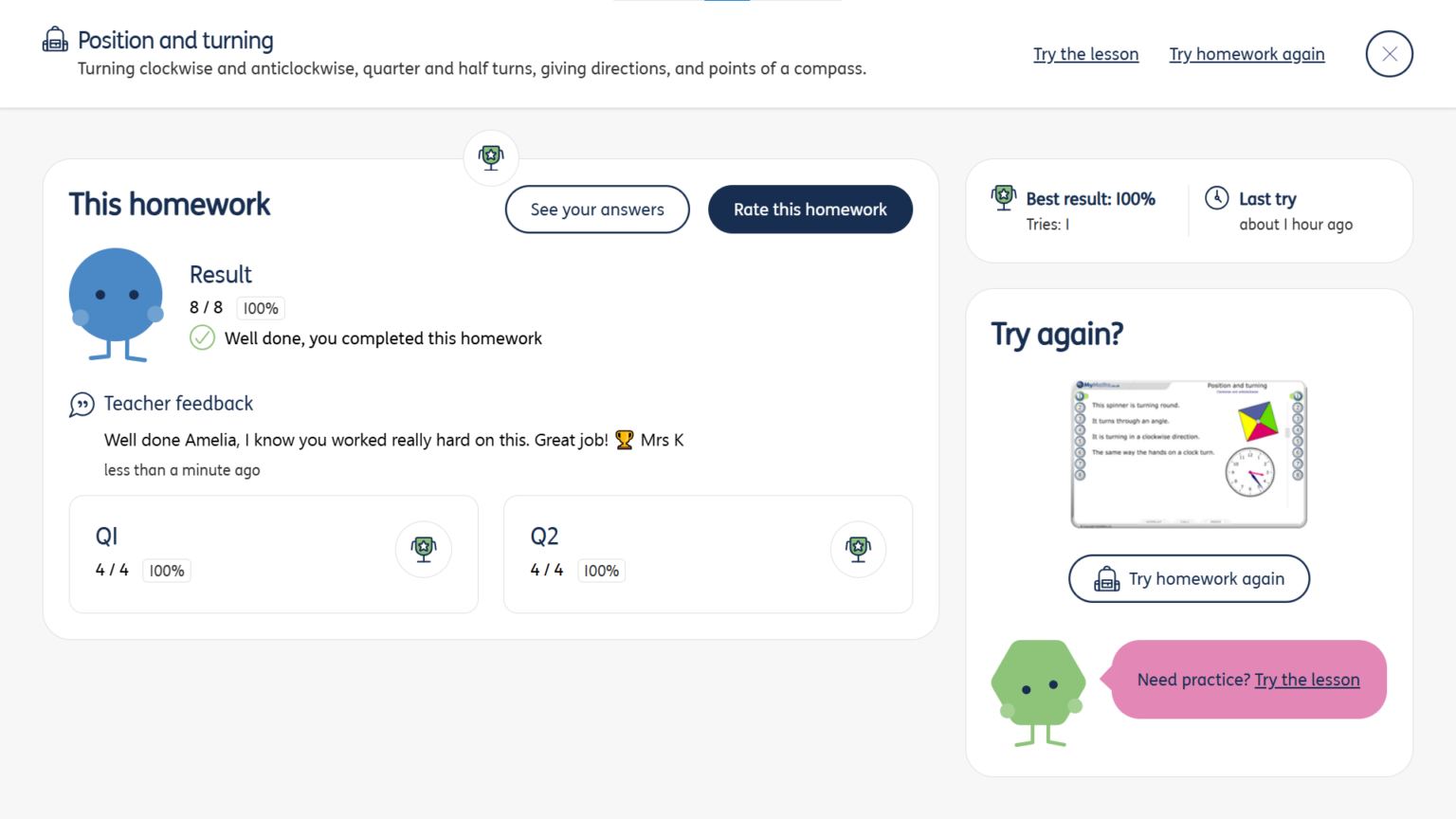Click the Q2 trophy badge icon

click(859, 549)
